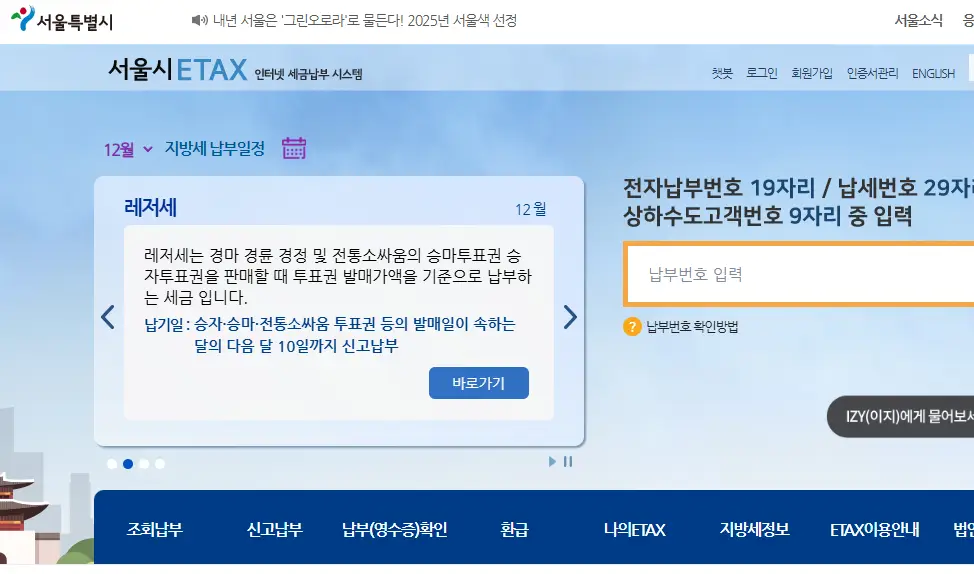Image resolution: width=974 pixels, height=574 pixels.
Task: Pause the slideshow carousel
Action: [568, 462]
